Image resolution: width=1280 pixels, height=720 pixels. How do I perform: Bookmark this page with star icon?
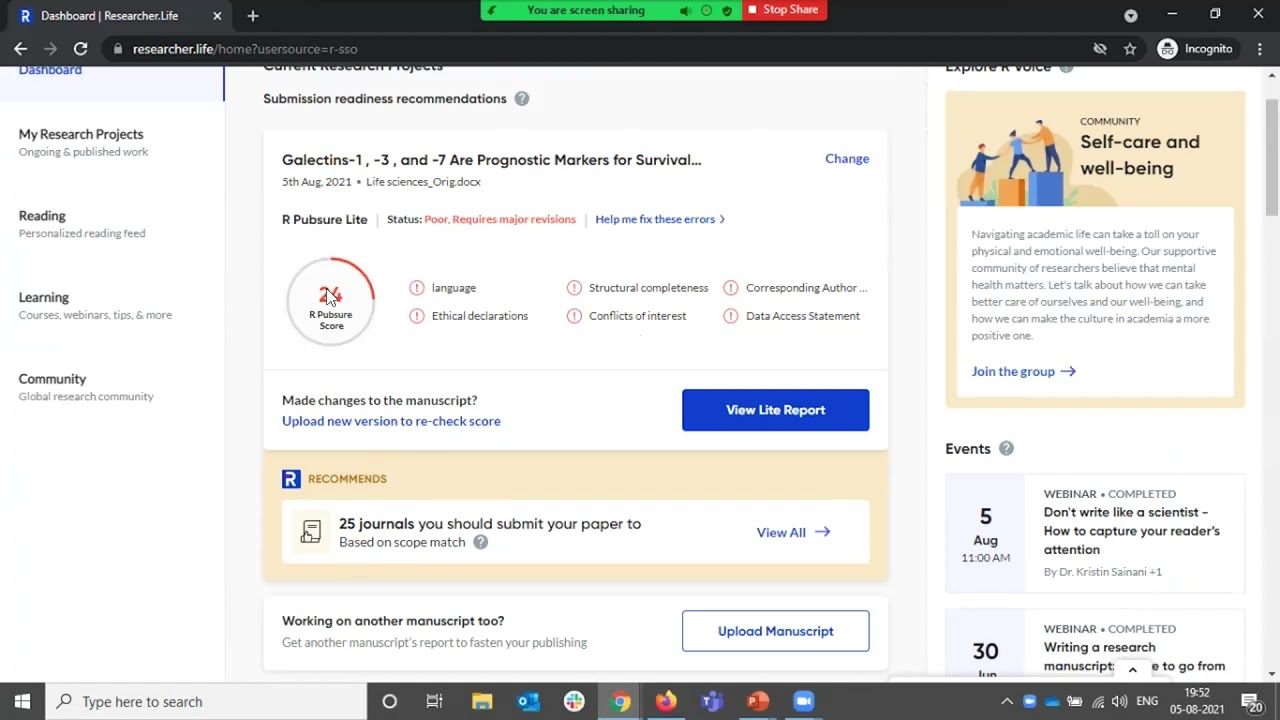click(x=1130, y=49)
